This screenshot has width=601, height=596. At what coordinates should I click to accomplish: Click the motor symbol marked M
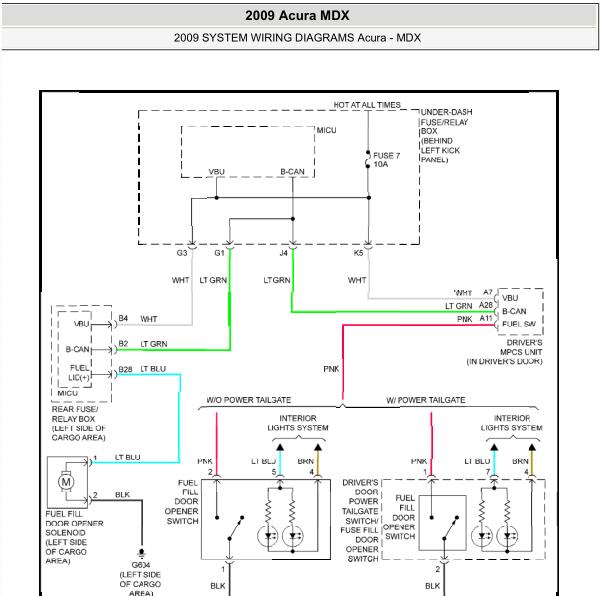coord(66,481)
